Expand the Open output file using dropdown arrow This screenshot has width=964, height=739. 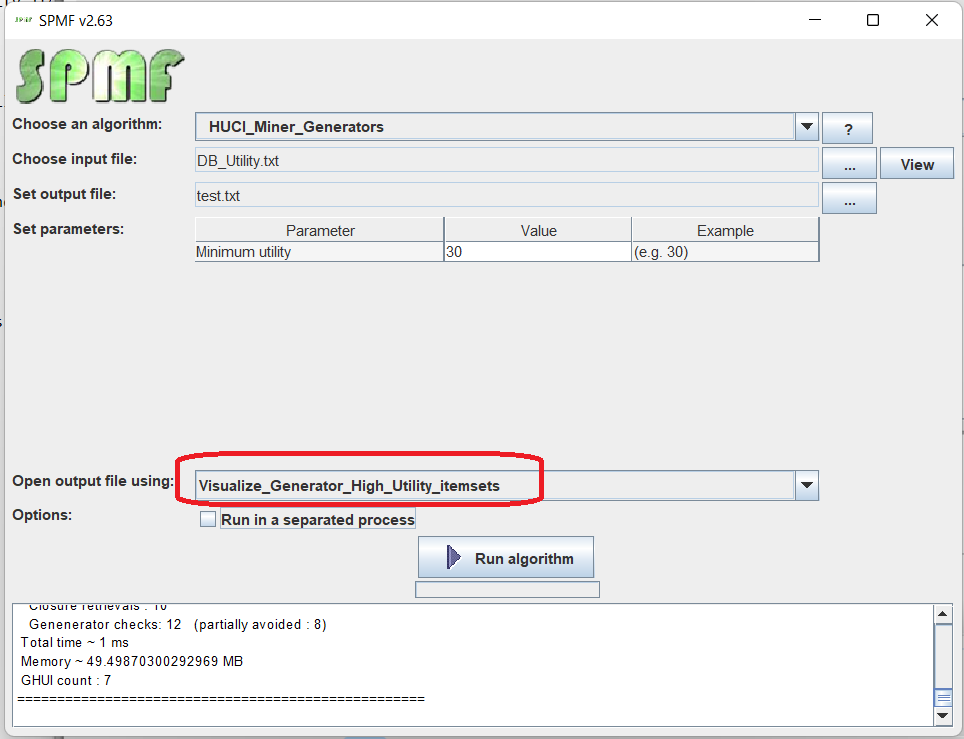(806, 486)
